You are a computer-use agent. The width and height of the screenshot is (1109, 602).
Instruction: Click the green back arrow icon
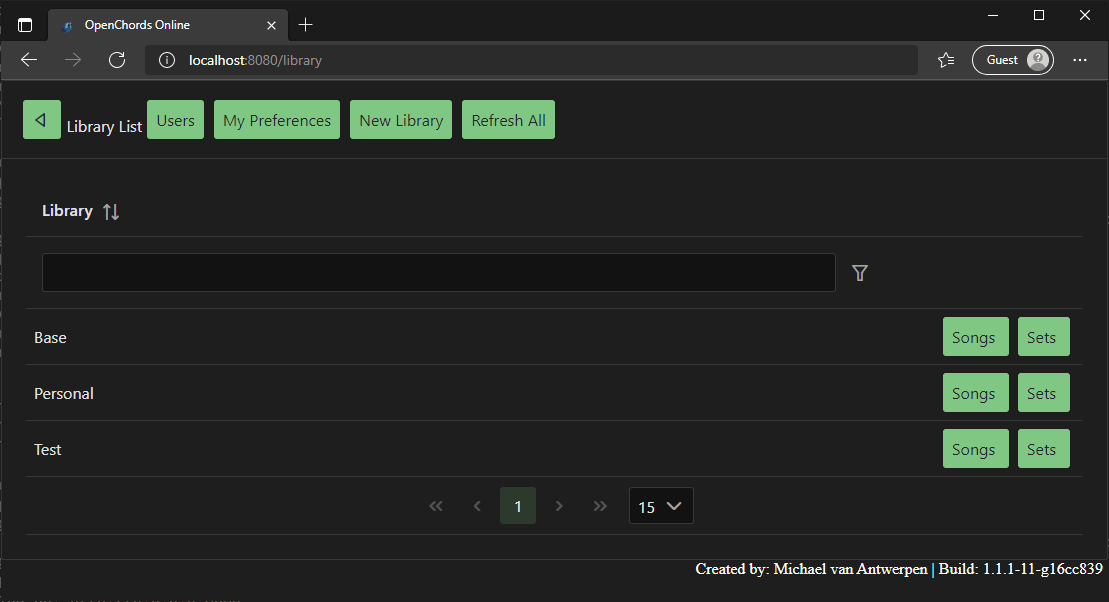coord(41,119)
